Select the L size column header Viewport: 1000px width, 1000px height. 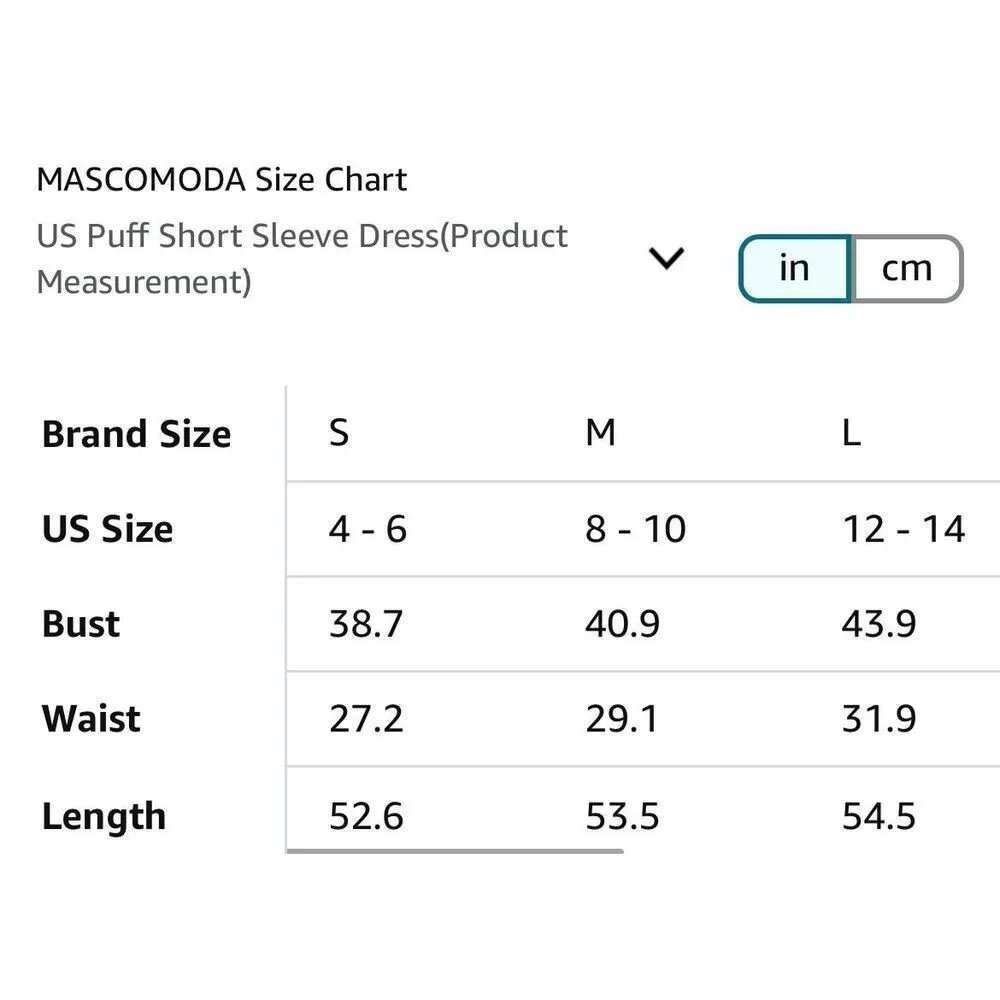851,433
